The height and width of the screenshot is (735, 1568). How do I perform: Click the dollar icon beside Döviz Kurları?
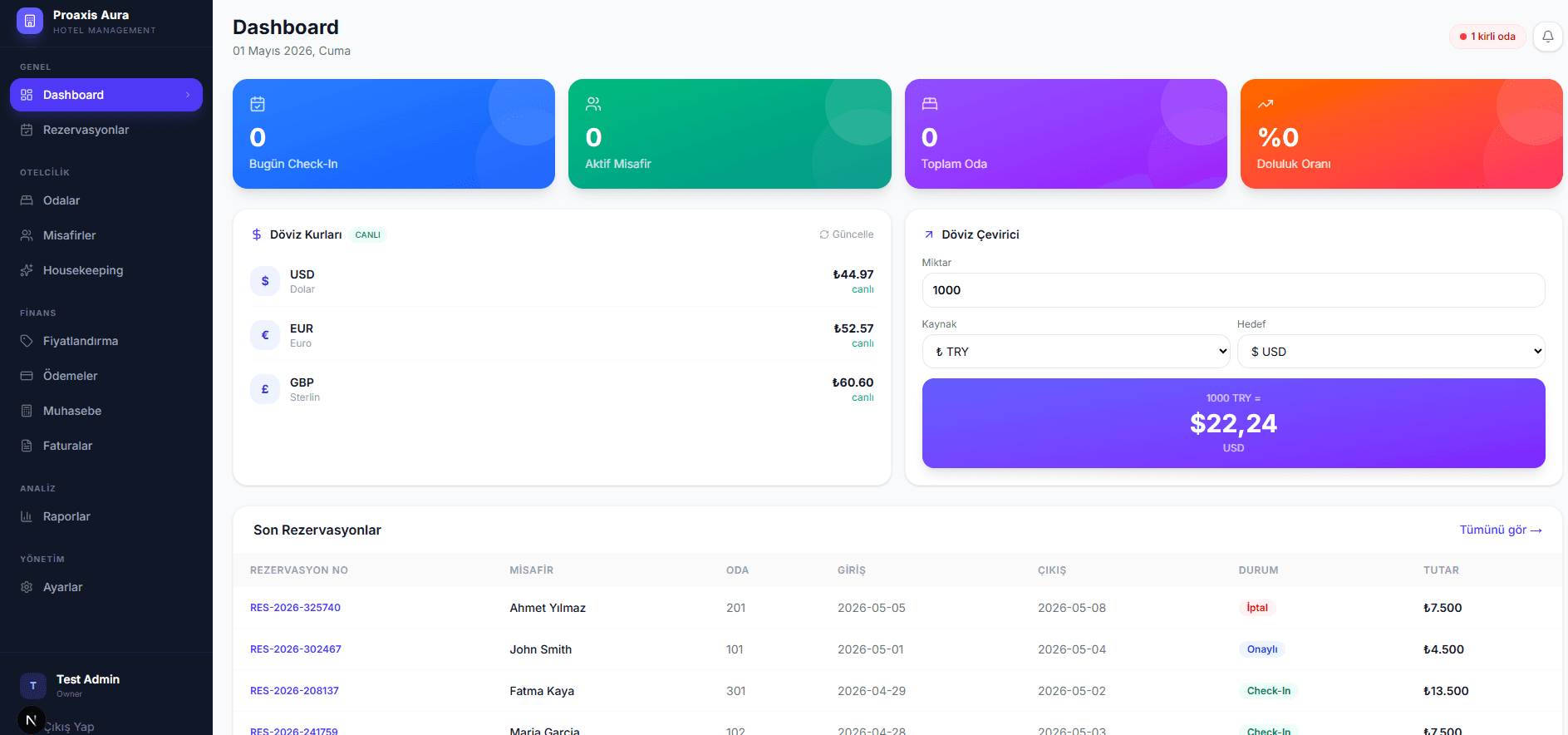[257, 234]
